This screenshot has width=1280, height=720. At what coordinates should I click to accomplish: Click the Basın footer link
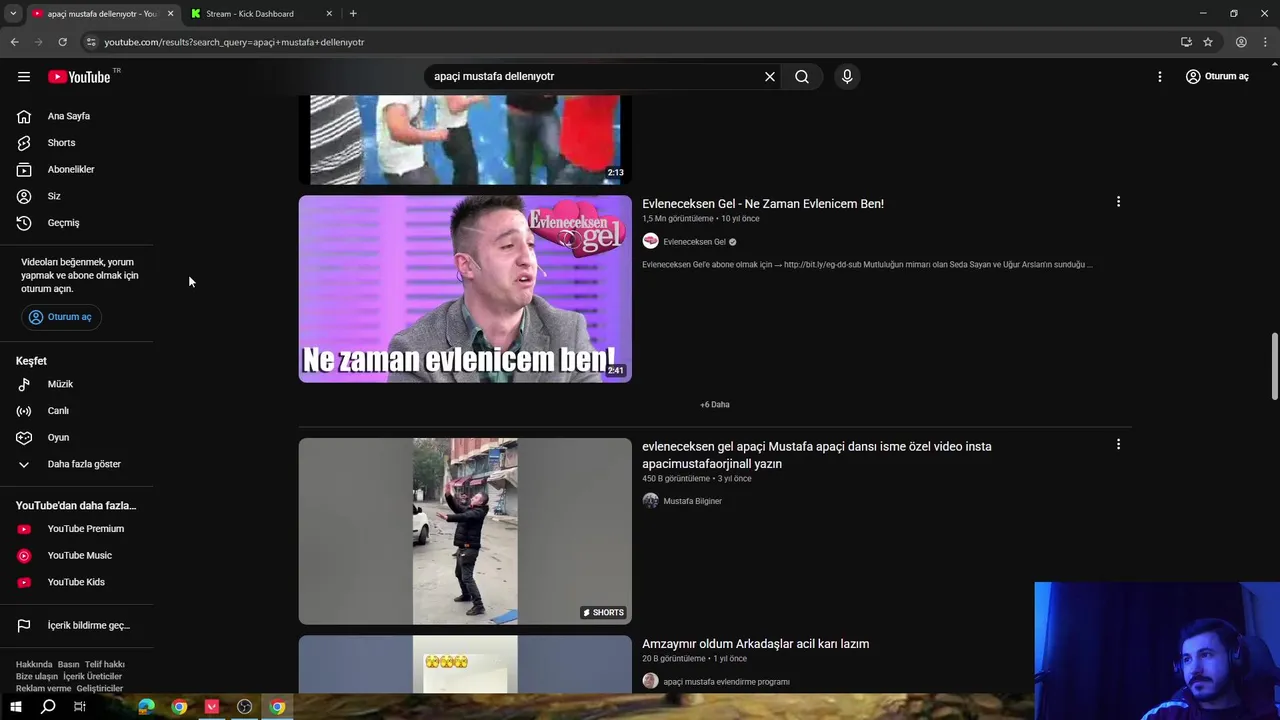(68, 665)
